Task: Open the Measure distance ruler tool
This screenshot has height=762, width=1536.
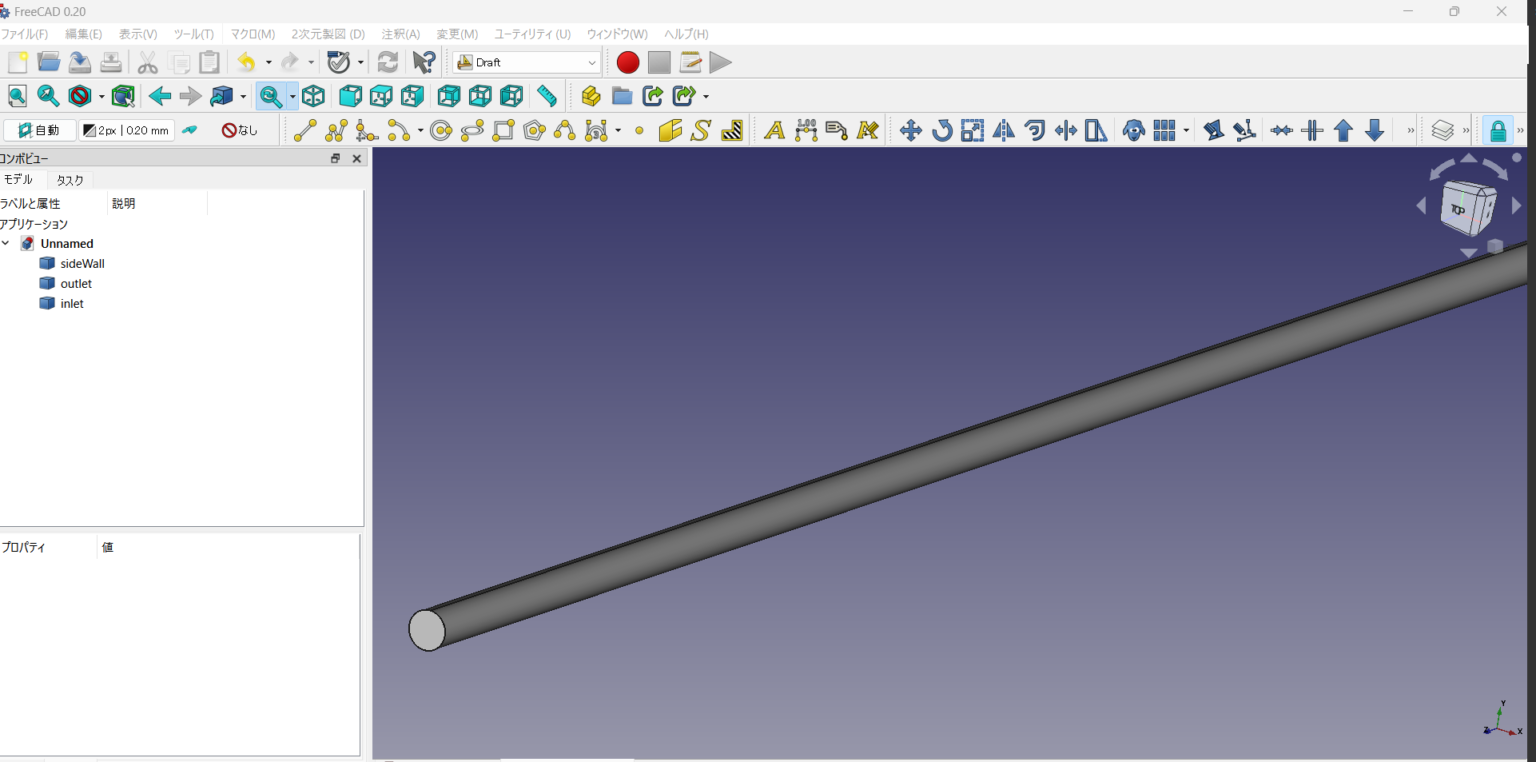Action: [546, 96]
